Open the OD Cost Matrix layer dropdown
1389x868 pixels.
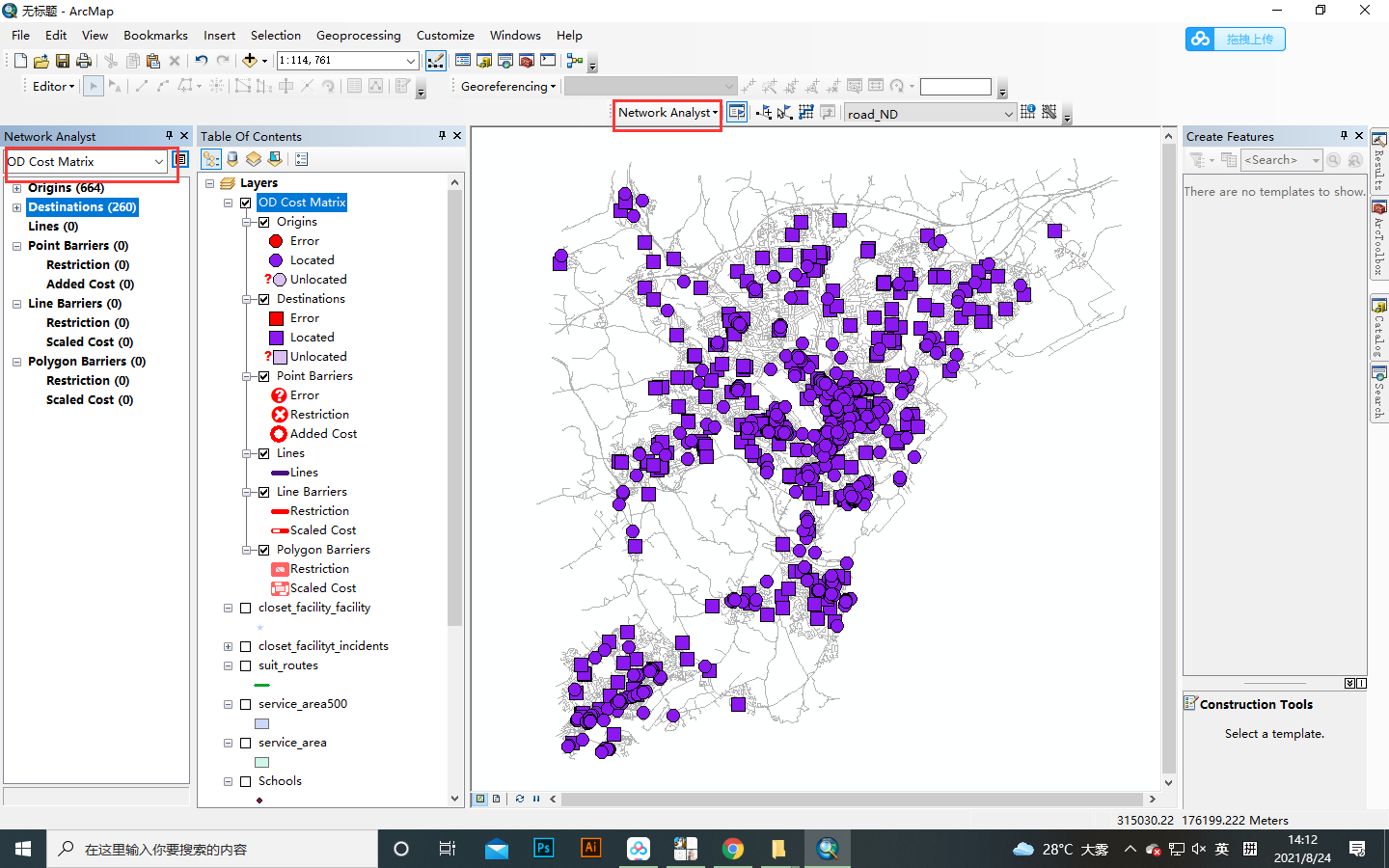click(x=156, y=162)
